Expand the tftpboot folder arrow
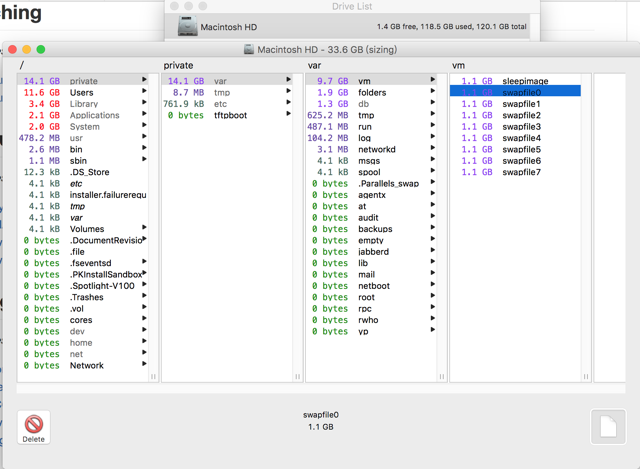640x469 pixels. [x=289, y=113]
